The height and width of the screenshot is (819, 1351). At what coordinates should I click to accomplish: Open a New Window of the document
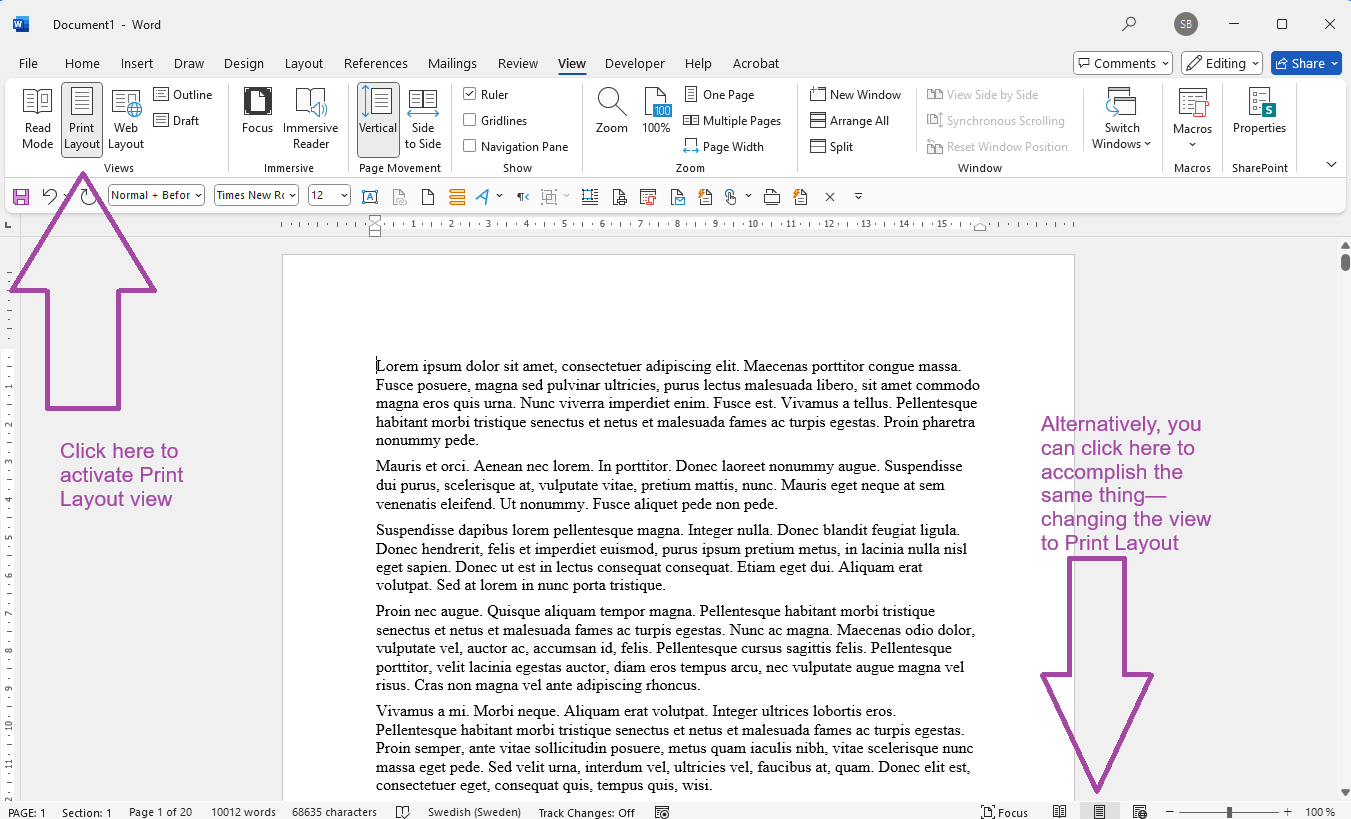[856, 95]
